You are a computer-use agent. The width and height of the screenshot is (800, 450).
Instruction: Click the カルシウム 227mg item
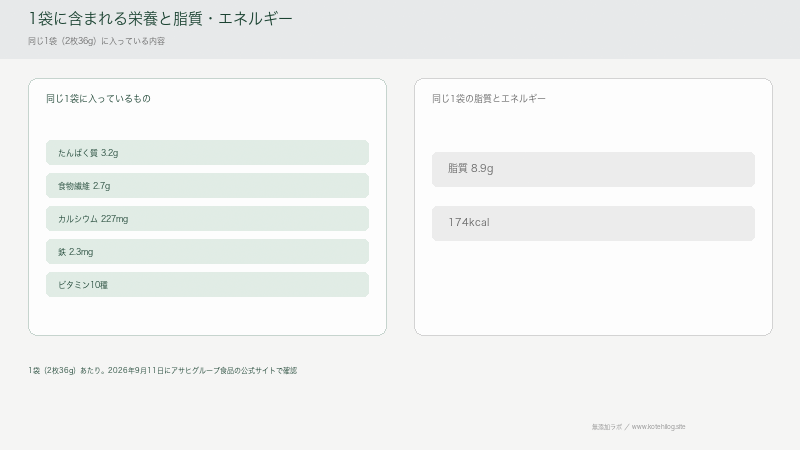[x=207, y=218]
